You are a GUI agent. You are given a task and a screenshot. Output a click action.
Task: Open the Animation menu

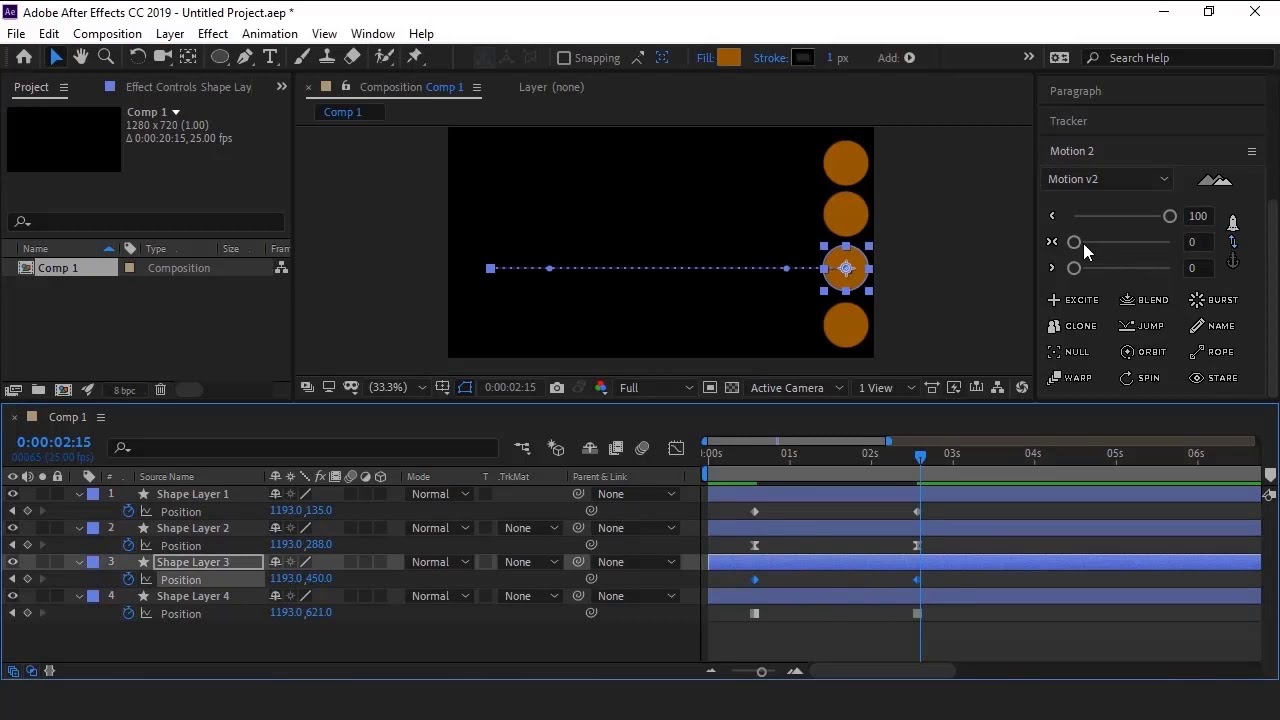point(270,34)
